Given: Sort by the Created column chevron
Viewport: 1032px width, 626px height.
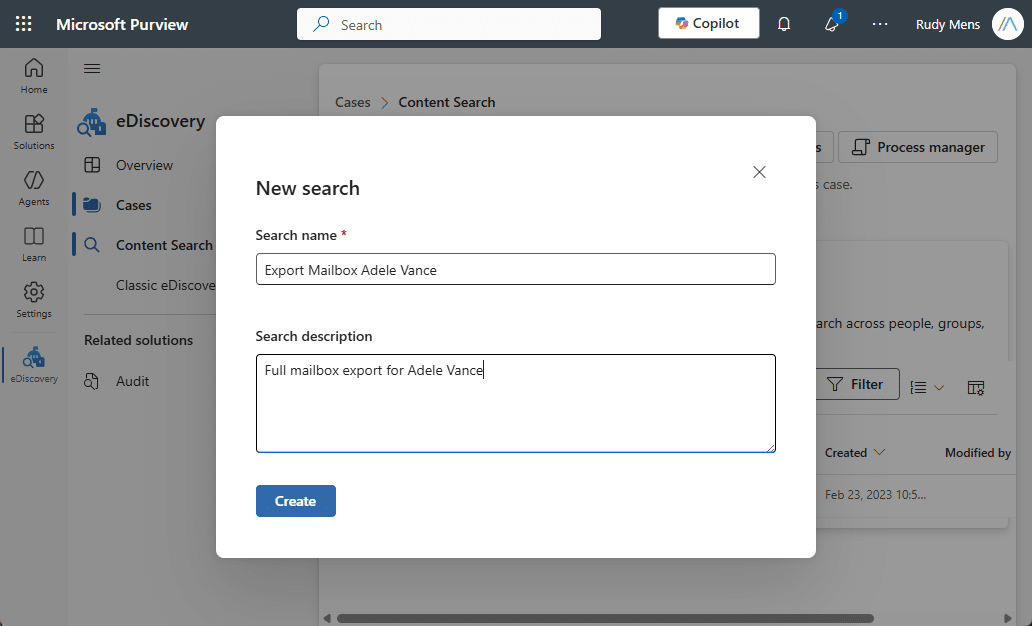Looking at the screenshot, I should (x=879, y=452).
